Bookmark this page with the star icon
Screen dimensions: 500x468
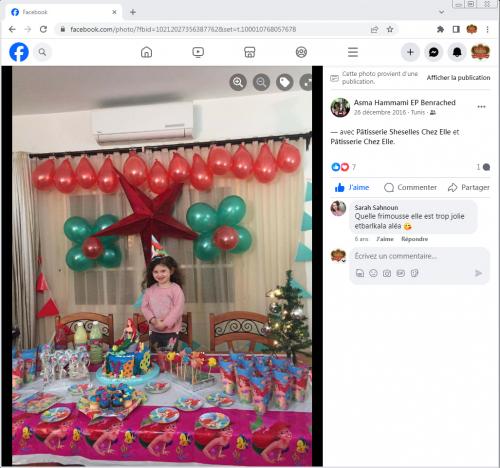click(x=390, y=29)
